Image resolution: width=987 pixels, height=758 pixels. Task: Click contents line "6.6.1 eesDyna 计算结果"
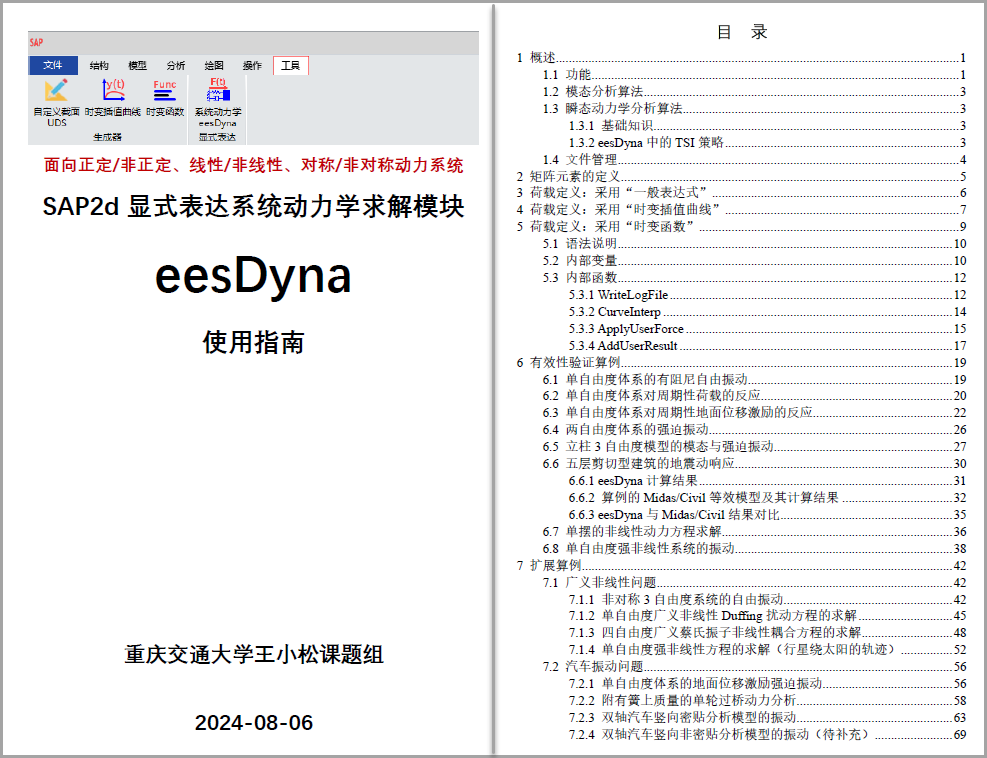click(x=768, y=481)
